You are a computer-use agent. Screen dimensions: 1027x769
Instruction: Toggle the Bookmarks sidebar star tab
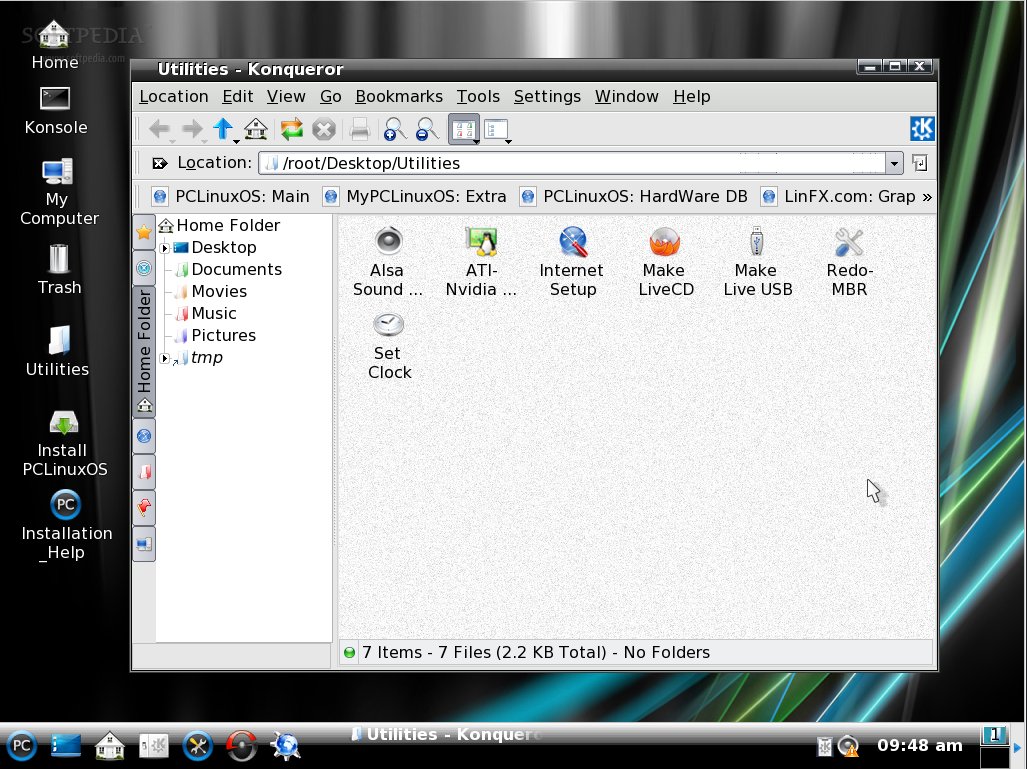tap(144, 232)
